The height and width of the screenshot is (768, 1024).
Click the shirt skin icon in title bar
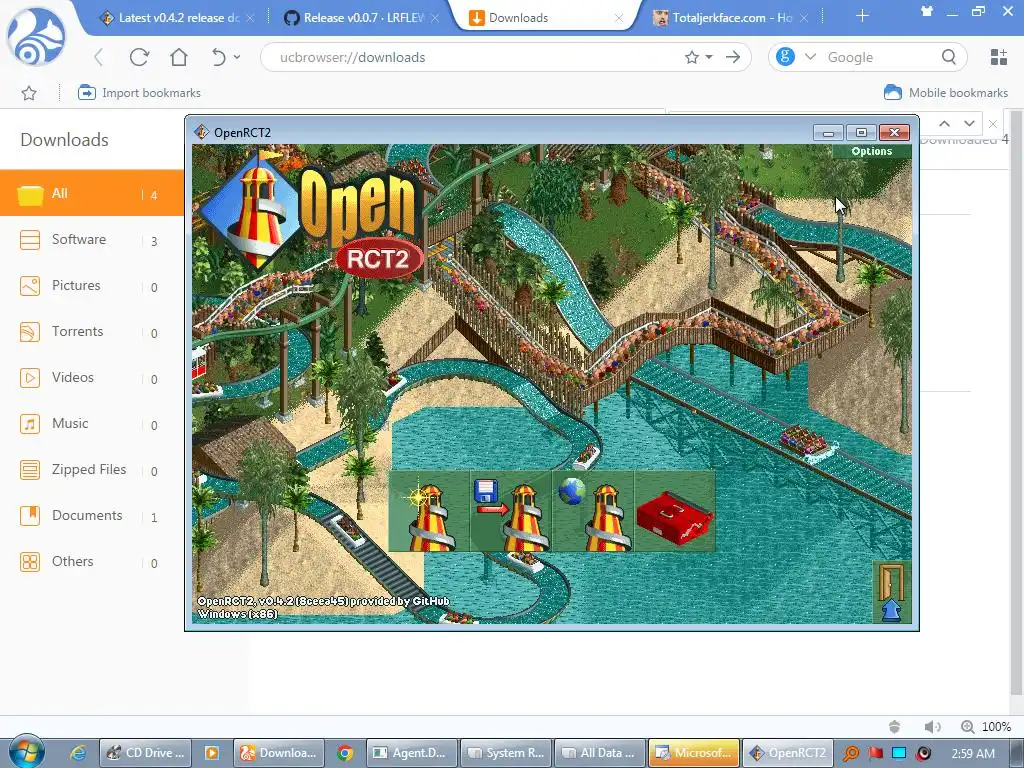[x=926, y=11]
